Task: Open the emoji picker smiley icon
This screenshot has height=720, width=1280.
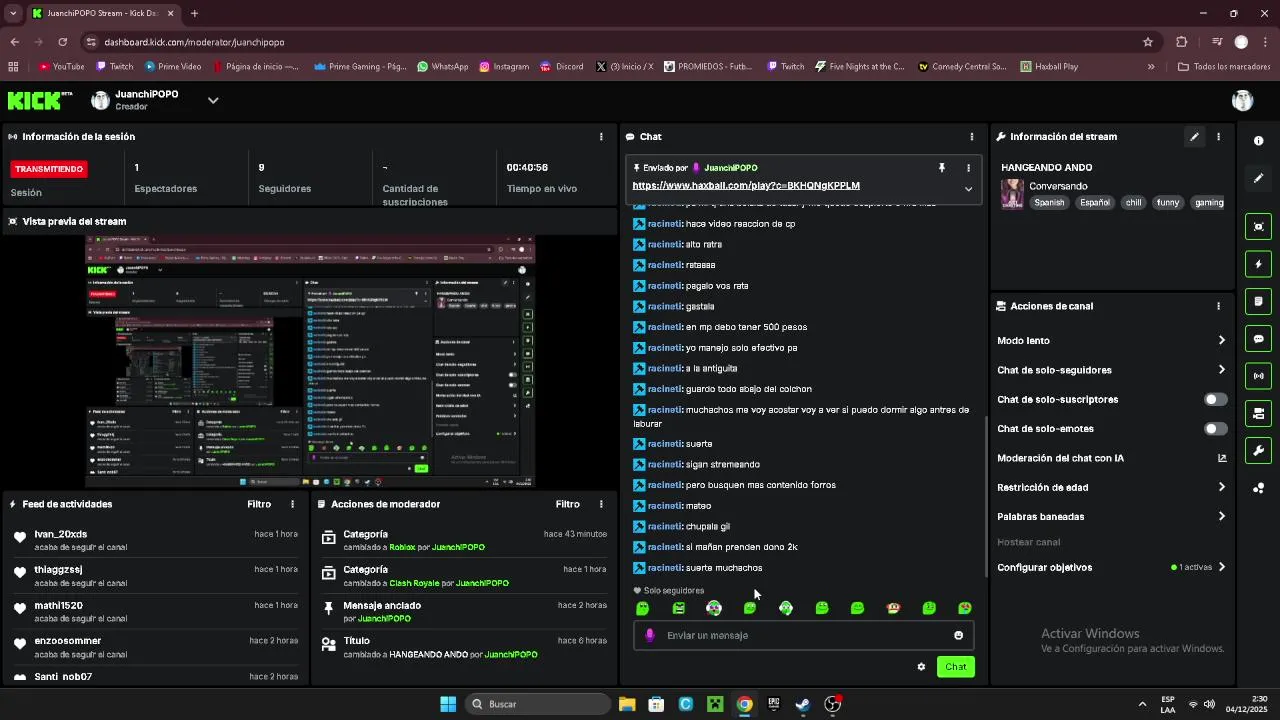Action: (958, 635)
